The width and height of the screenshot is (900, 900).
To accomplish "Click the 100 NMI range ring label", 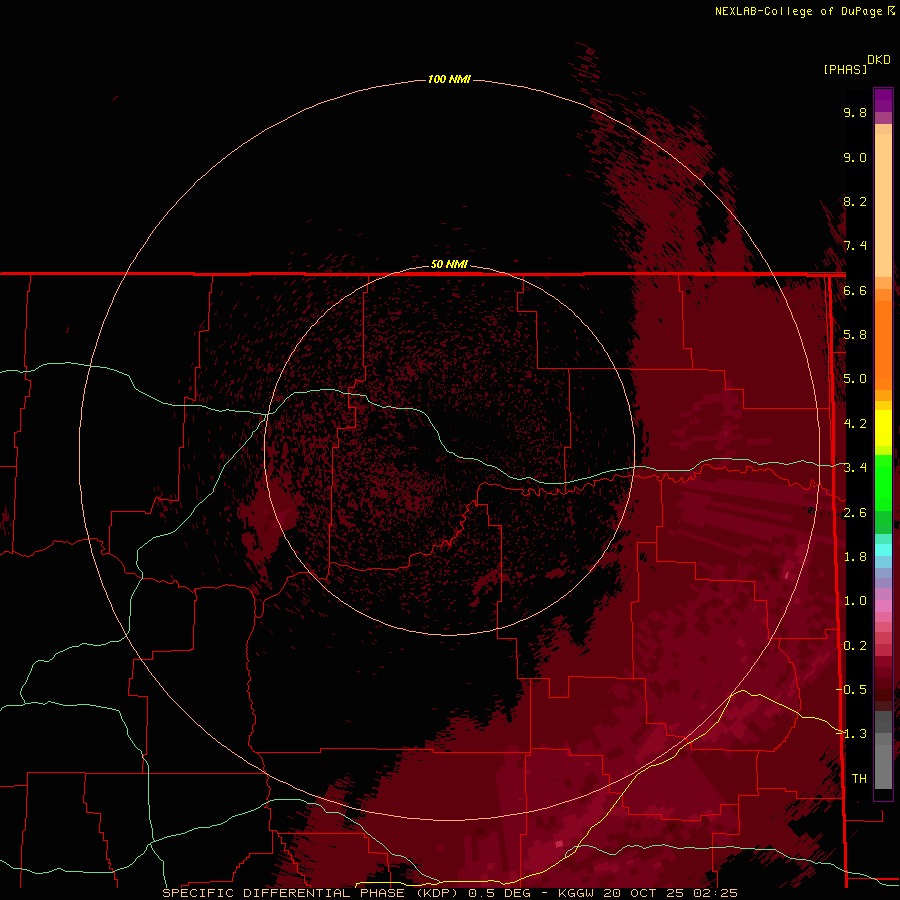I will 449,79.
